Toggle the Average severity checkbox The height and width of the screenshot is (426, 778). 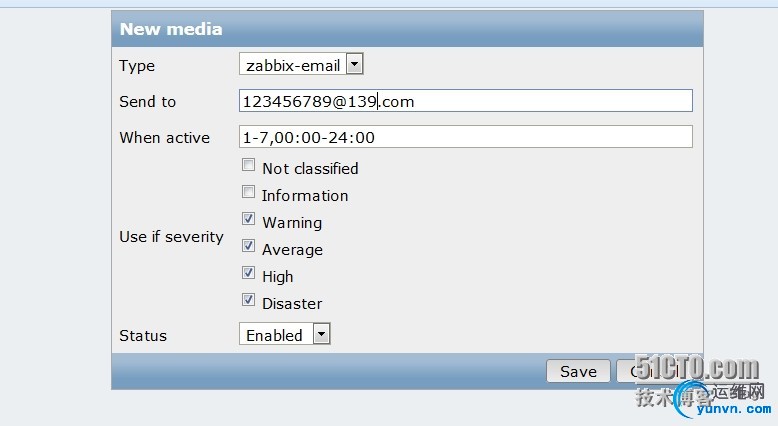[x=249, y=246]
